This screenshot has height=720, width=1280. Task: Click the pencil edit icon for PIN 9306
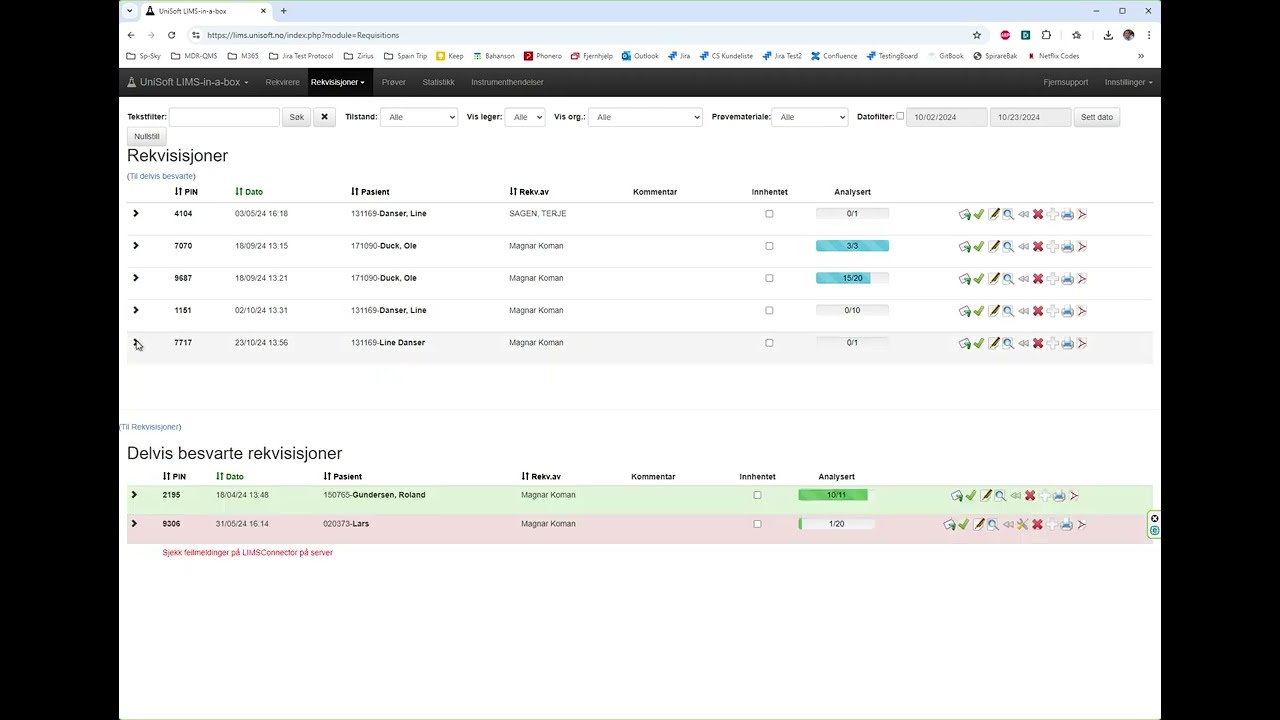(979, 524)
